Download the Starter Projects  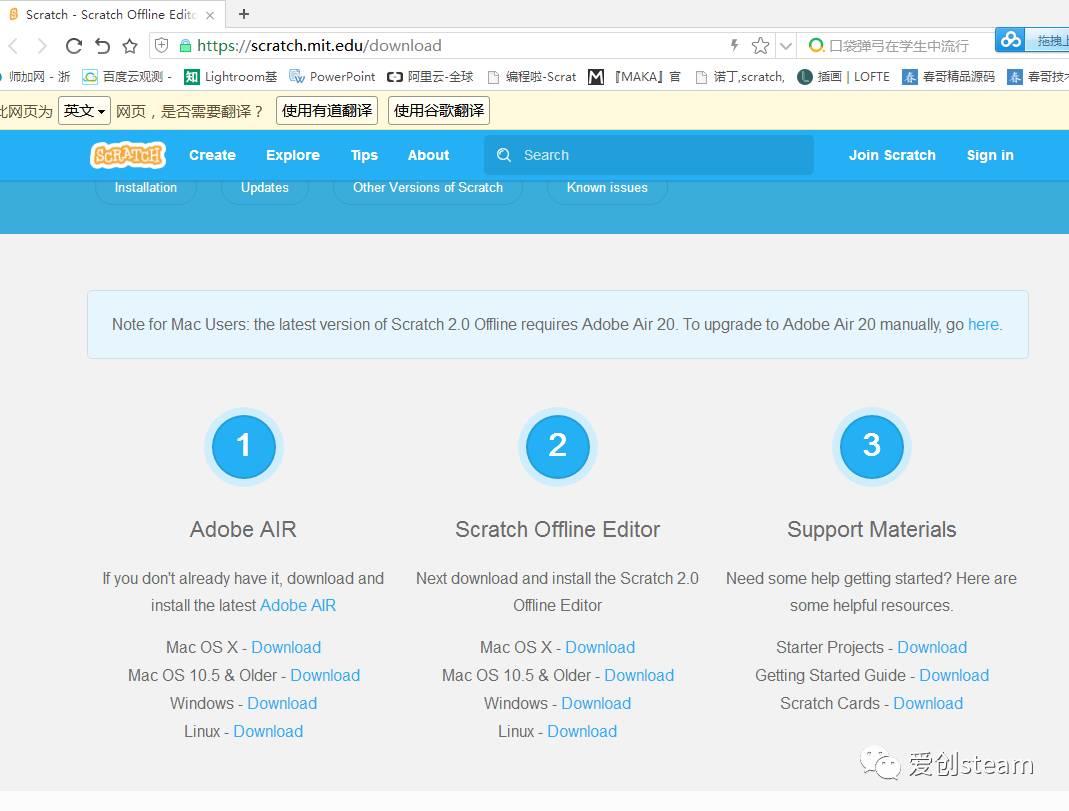[932, 647]
